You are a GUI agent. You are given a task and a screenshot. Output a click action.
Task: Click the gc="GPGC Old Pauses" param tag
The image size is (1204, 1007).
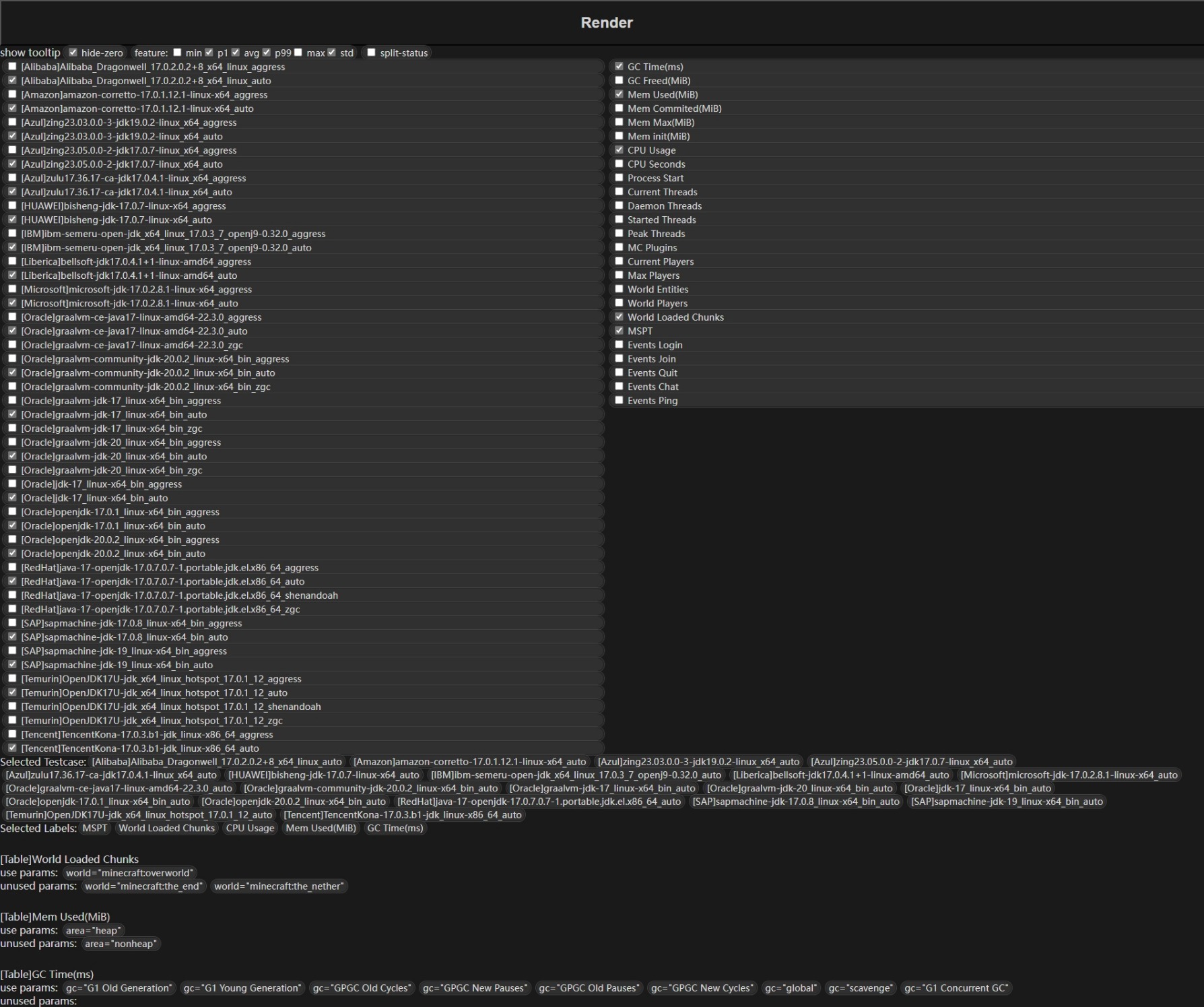[589, 987]
